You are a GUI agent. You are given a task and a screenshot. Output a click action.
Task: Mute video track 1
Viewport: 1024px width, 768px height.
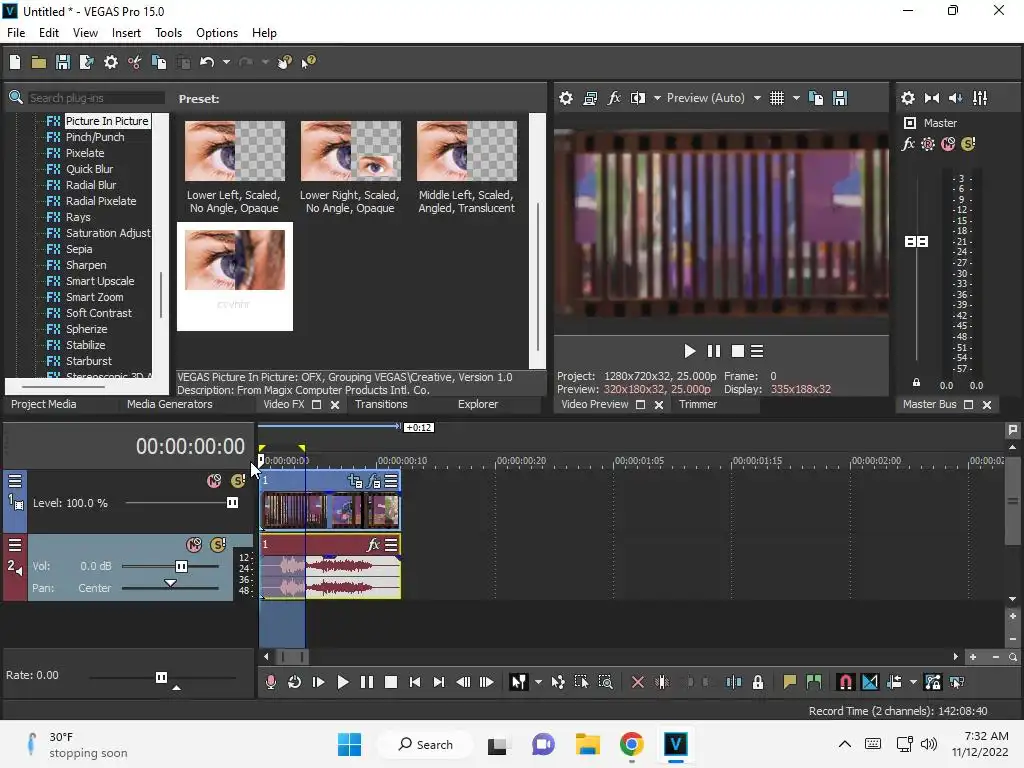[214, 481]
